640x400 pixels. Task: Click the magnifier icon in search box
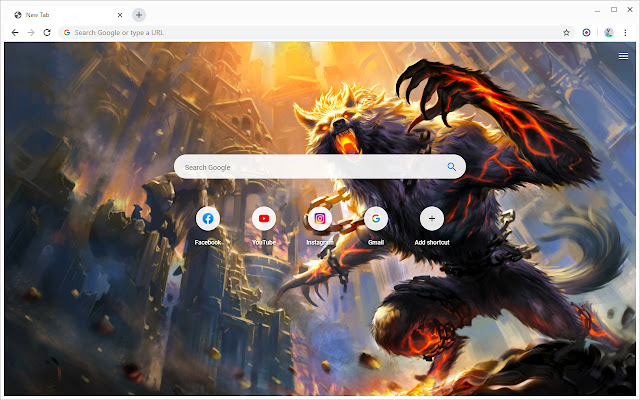(451, 167)
